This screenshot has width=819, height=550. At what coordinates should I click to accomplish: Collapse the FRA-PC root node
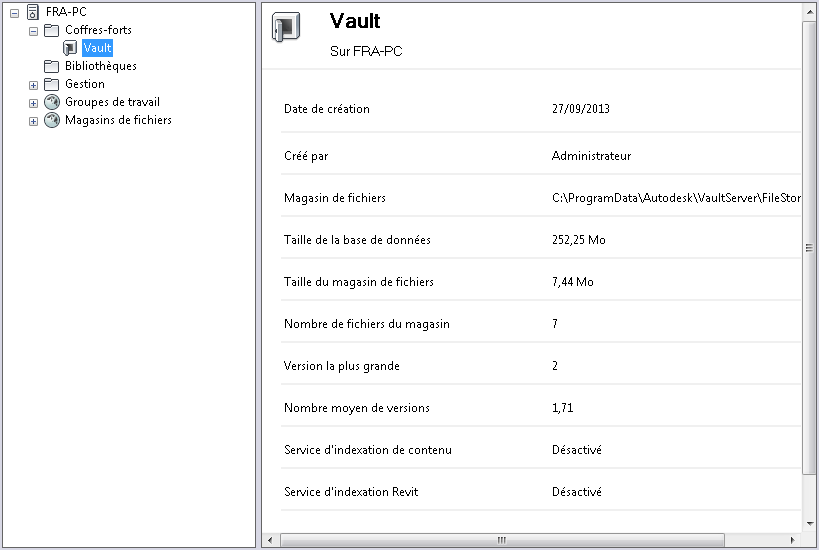coord(14,12)
